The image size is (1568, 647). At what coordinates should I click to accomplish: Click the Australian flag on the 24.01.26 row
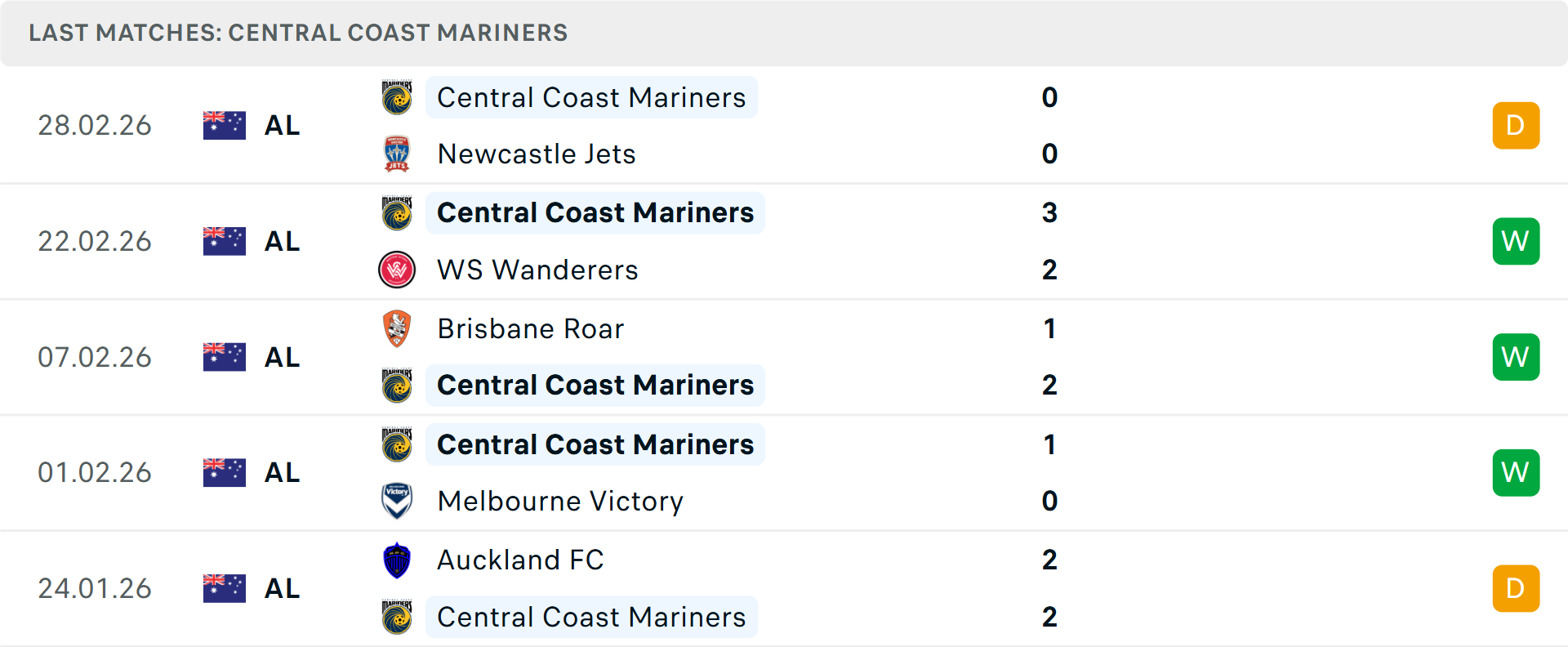click(x=224, y=587)
